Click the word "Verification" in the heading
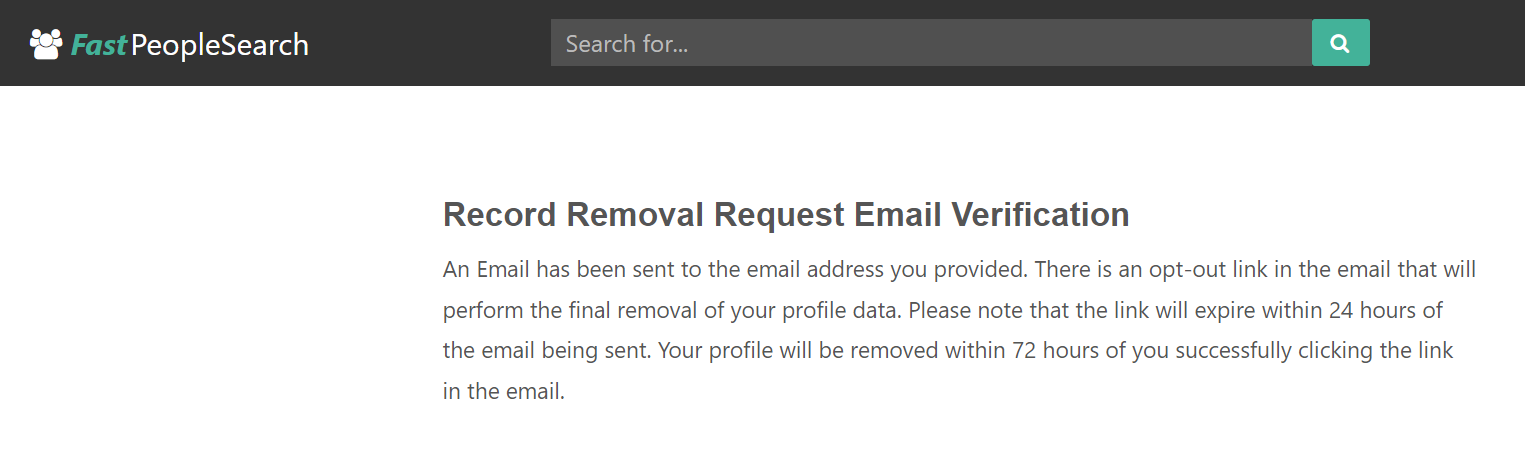 [1040, 215]
